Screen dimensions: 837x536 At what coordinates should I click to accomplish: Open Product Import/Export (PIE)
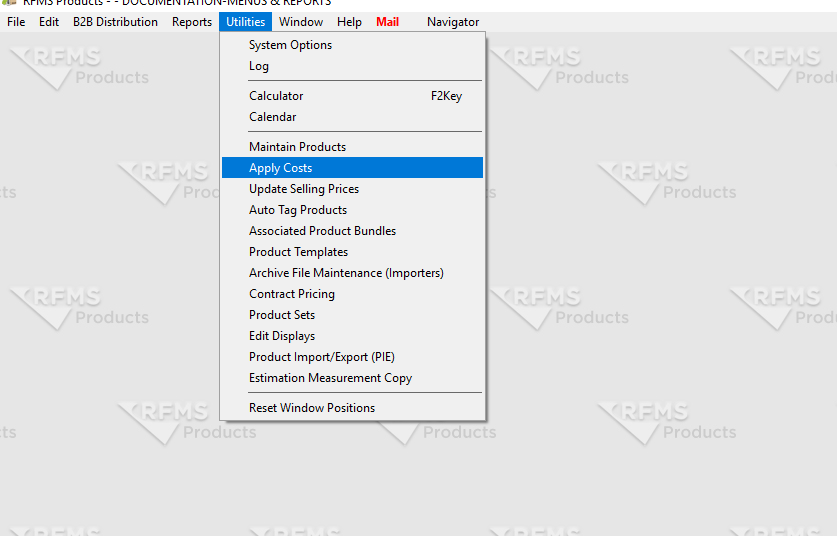352,357
